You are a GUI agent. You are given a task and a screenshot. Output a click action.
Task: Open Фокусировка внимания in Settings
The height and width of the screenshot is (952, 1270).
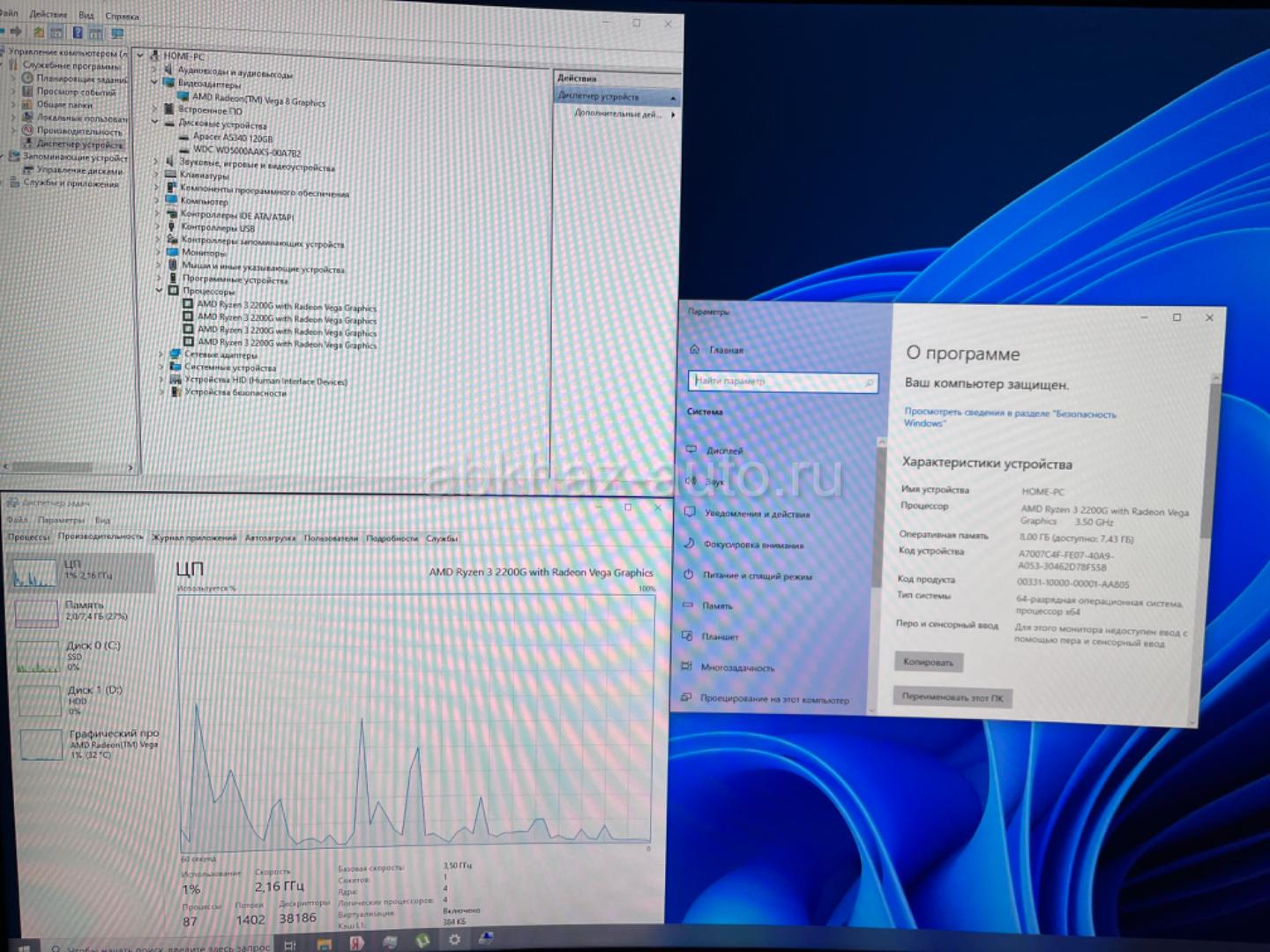pyautogui.click(x=753, y=545)
